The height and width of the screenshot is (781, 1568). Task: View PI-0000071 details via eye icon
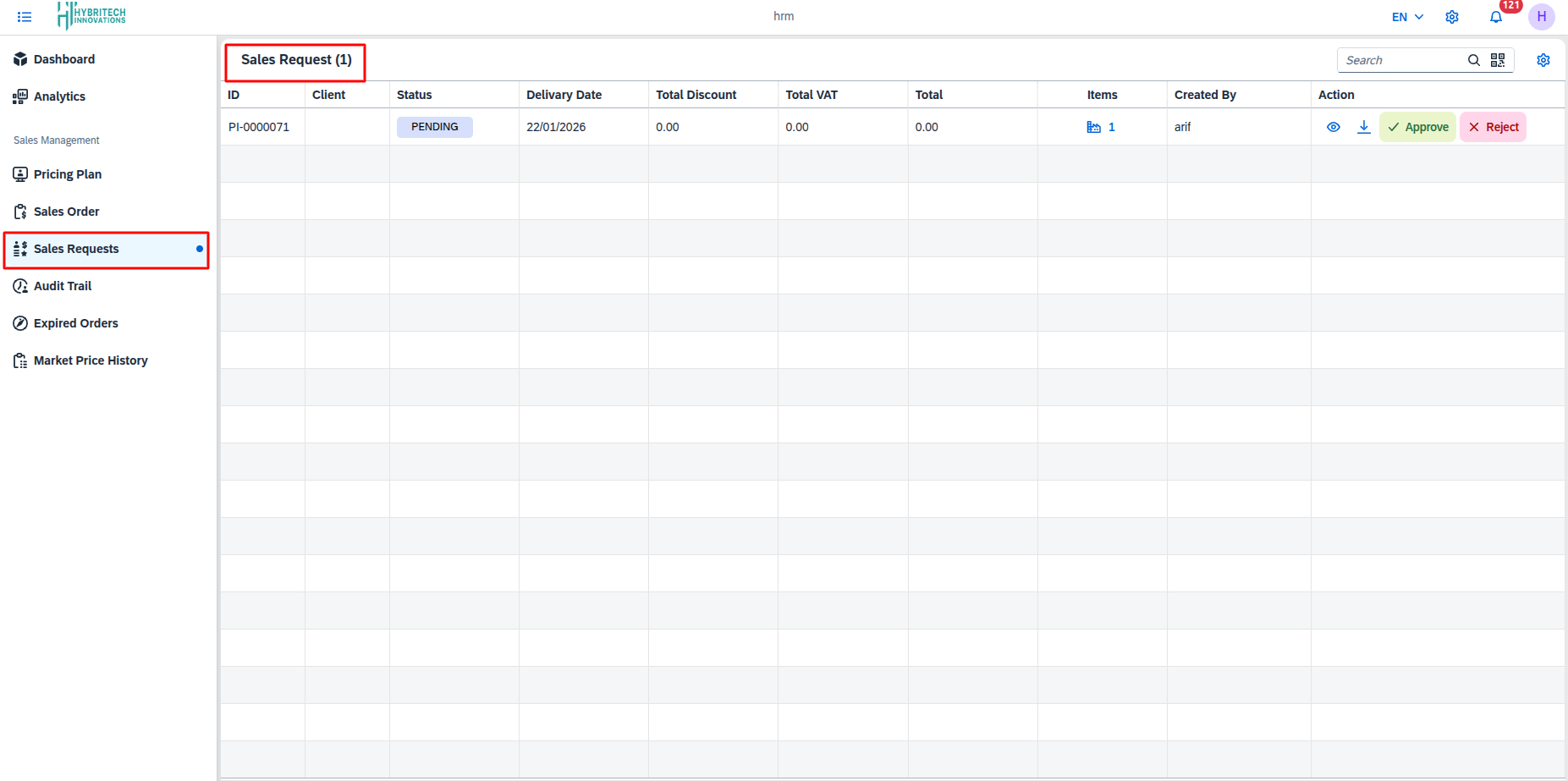[1333, 127]
